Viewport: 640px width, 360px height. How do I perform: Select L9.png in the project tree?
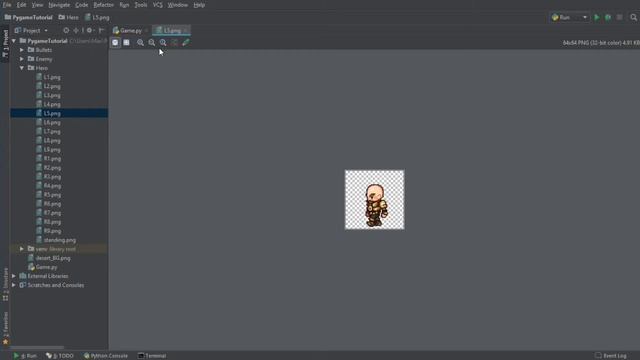coord(52,149)
